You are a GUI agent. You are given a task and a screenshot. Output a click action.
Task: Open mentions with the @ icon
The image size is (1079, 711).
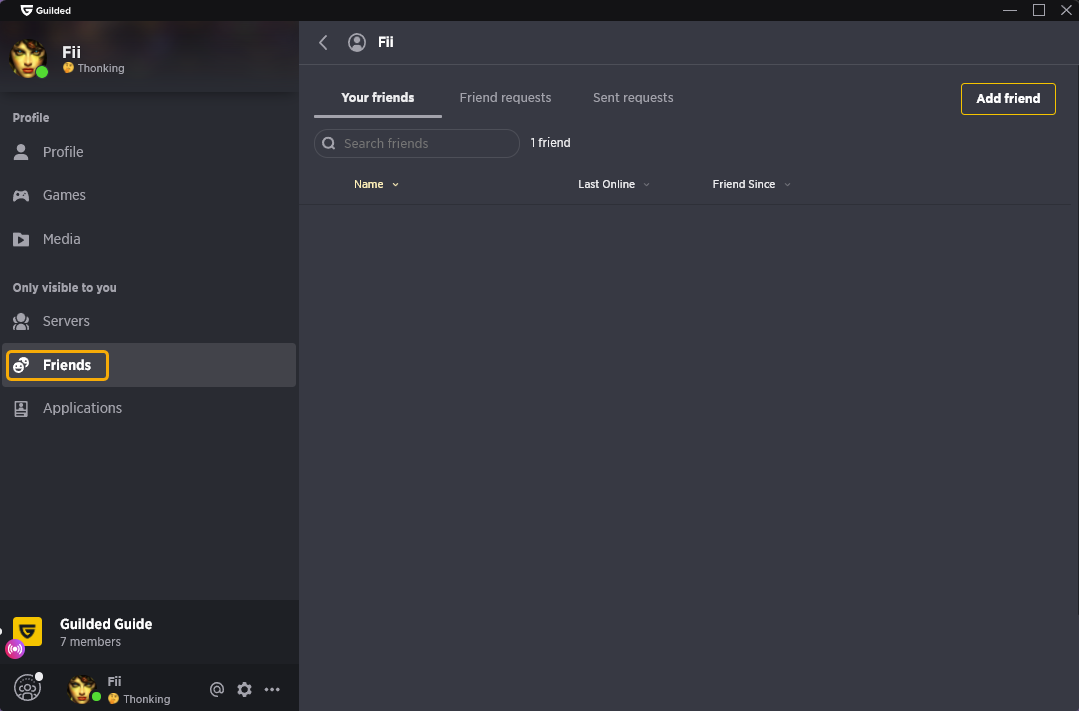(217, 689)
